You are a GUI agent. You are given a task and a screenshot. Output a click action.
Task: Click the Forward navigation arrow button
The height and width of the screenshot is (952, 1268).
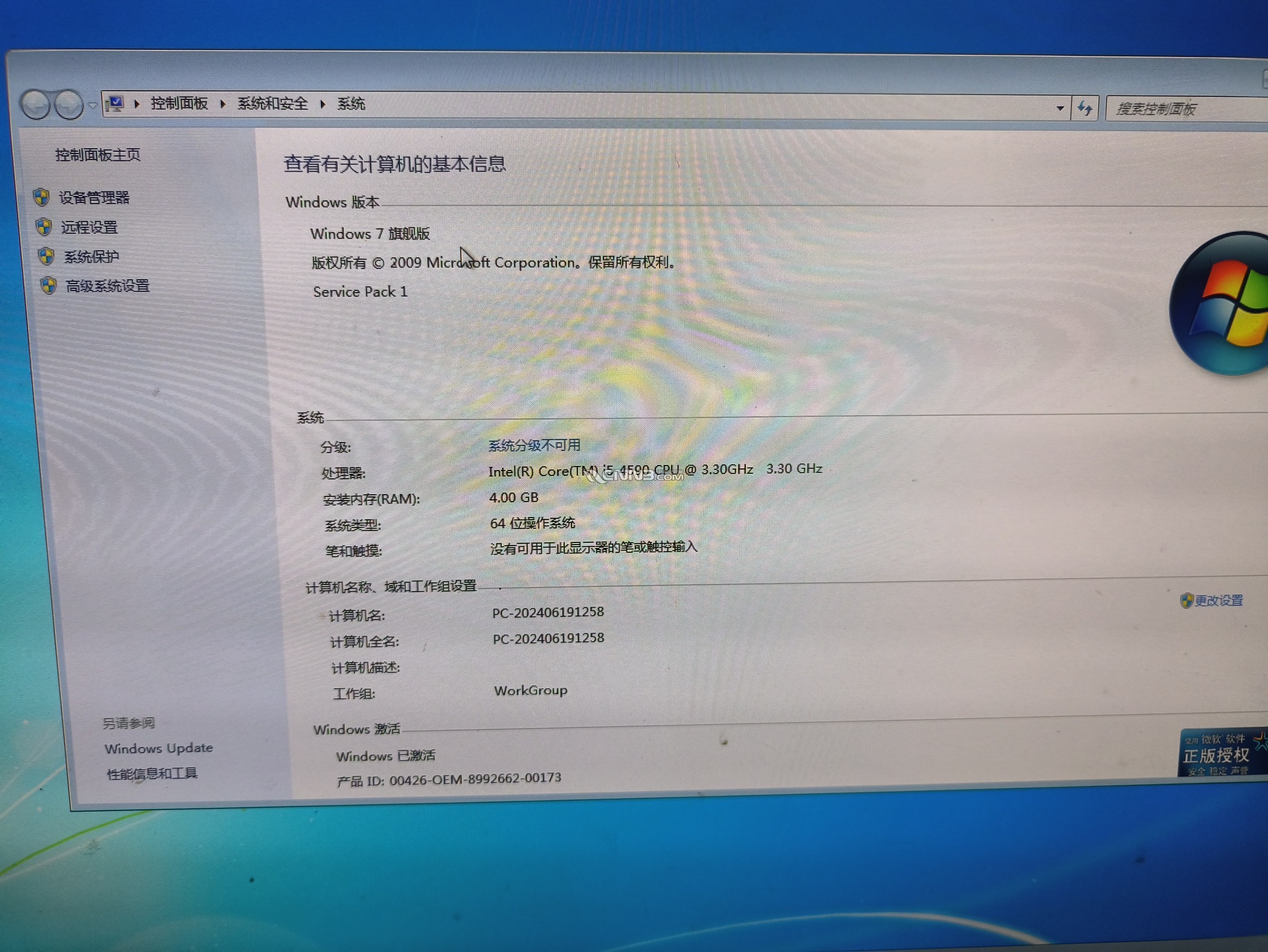69,105
